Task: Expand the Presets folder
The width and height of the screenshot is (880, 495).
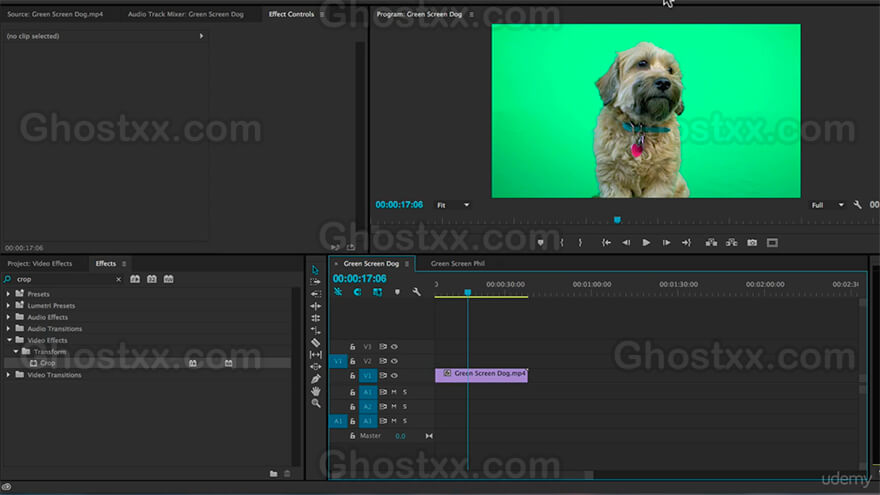Action: click(x=8, y=294)
